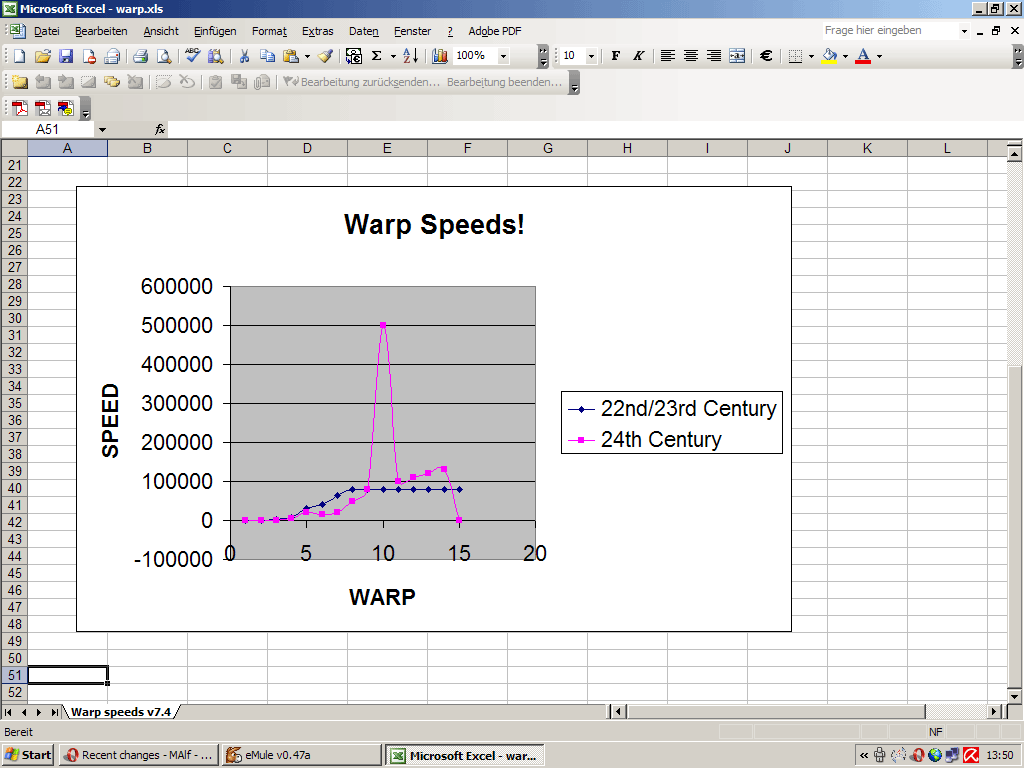The height and width of the screenshot is (768, 1024).
Task: Open the Datei menu
Action: coord(46,31)
